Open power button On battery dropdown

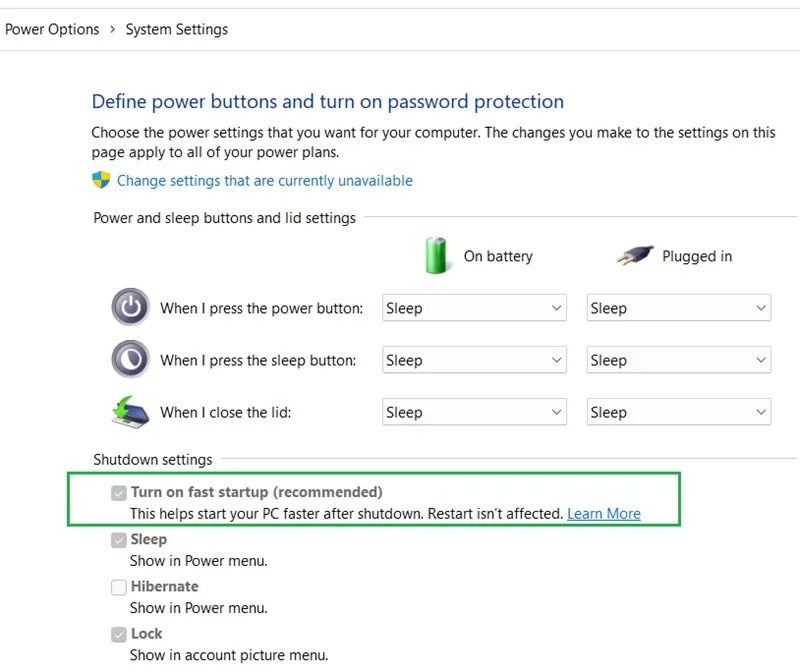tap(474, 308)
